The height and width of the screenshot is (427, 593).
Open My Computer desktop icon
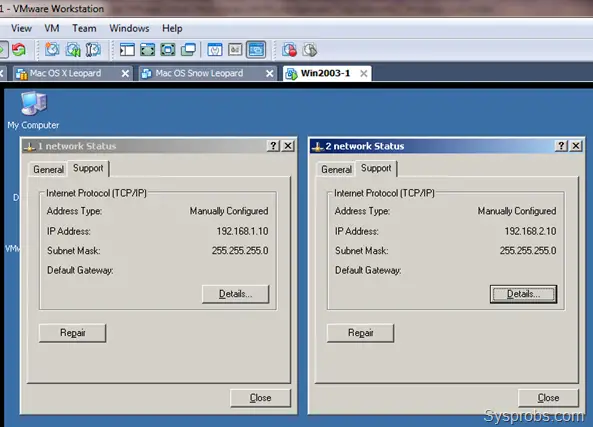(x=33, y=110)
